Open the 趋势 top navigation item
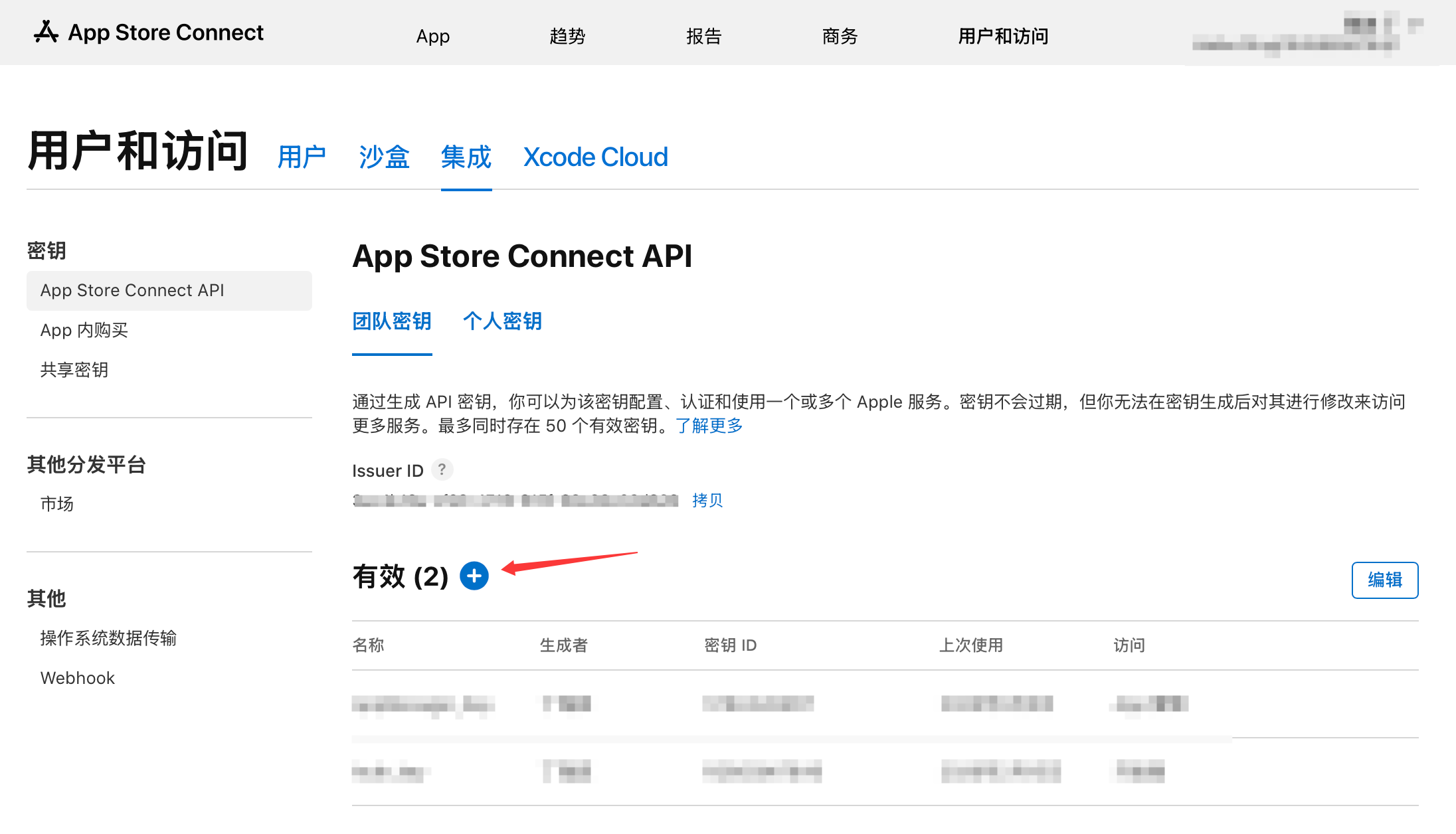The height and width of the screenshot is (834, 1456). coord(567,36)
